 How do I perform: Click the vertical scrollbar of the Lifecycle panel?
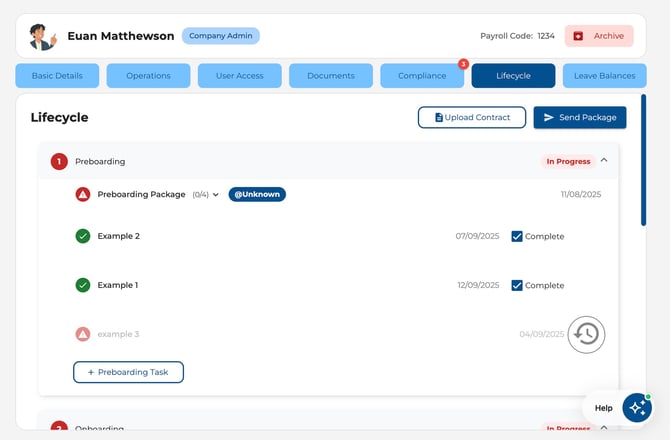[644, 160]
